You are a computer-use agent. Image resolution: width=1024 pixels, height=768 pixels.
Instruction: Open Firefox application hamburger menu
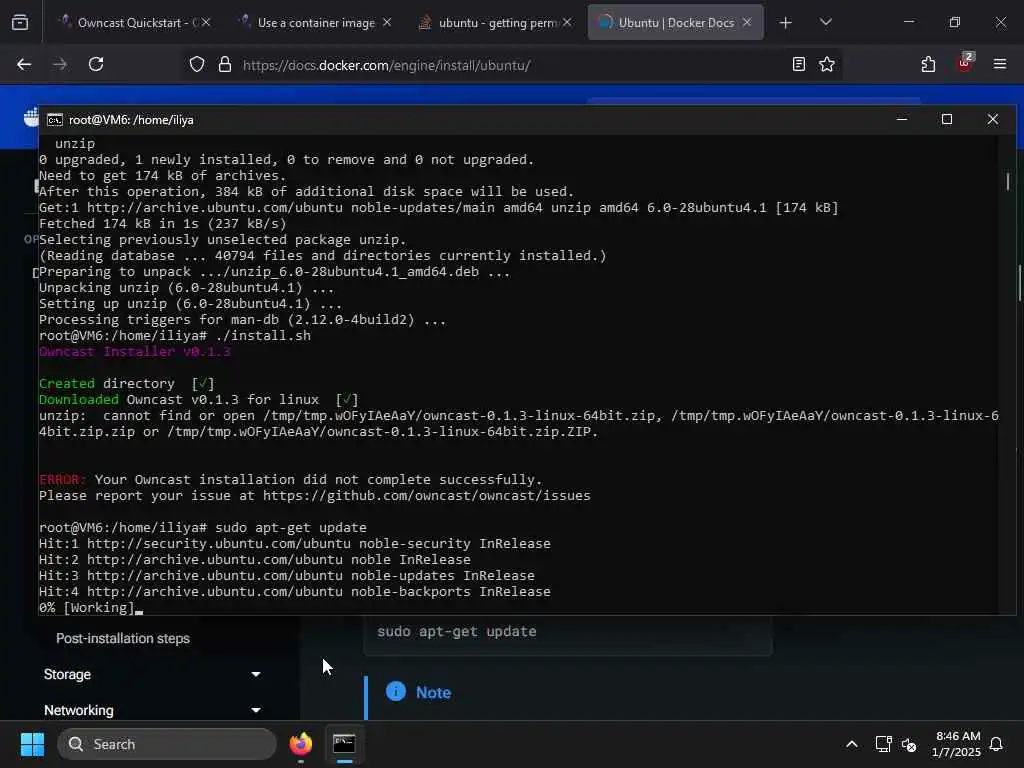1000,64
